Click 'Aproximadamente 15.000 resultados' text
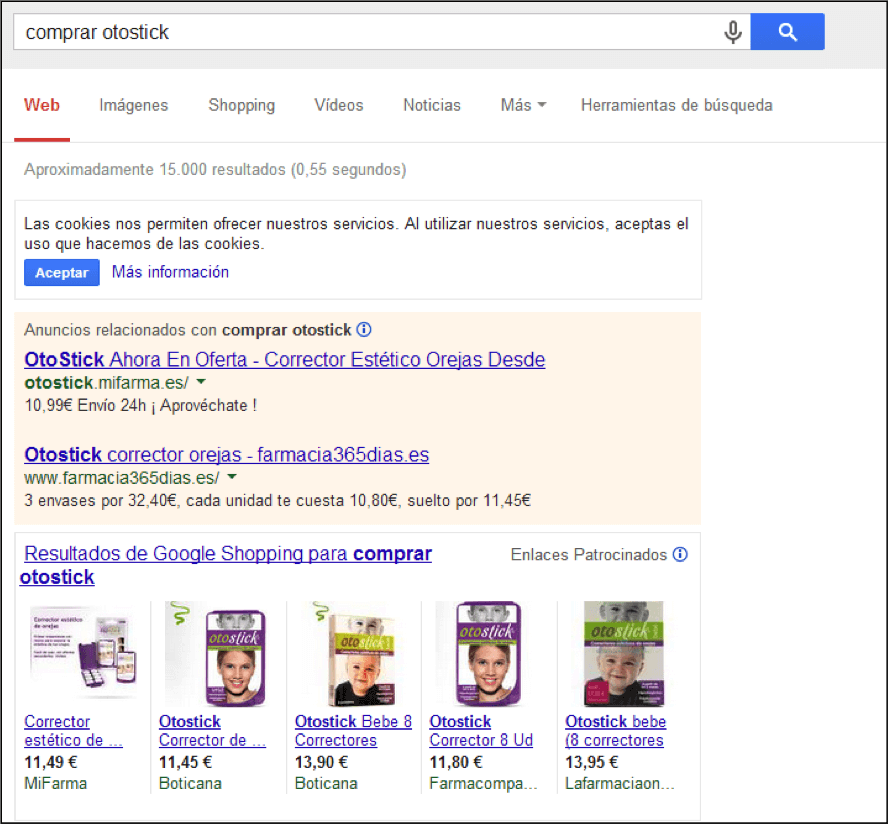888x824 pixels. pyautogui.click(x=215, y=169)
